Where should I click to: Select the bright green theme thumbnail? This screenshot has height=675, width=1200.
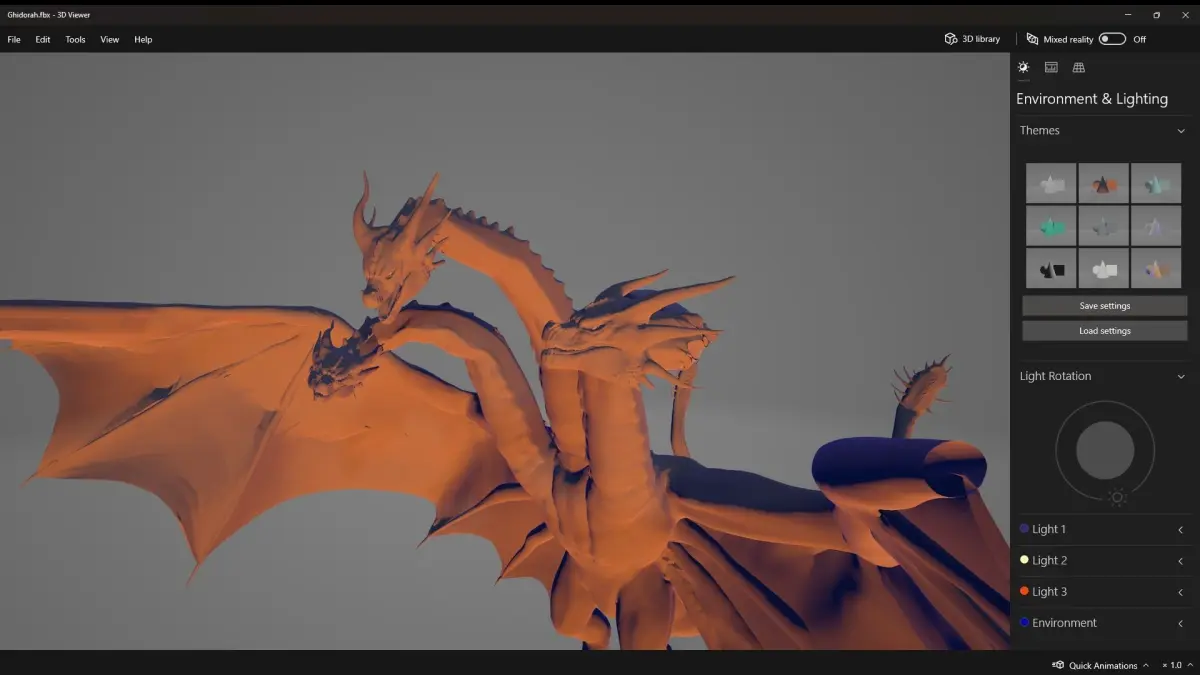(1051, 226)
